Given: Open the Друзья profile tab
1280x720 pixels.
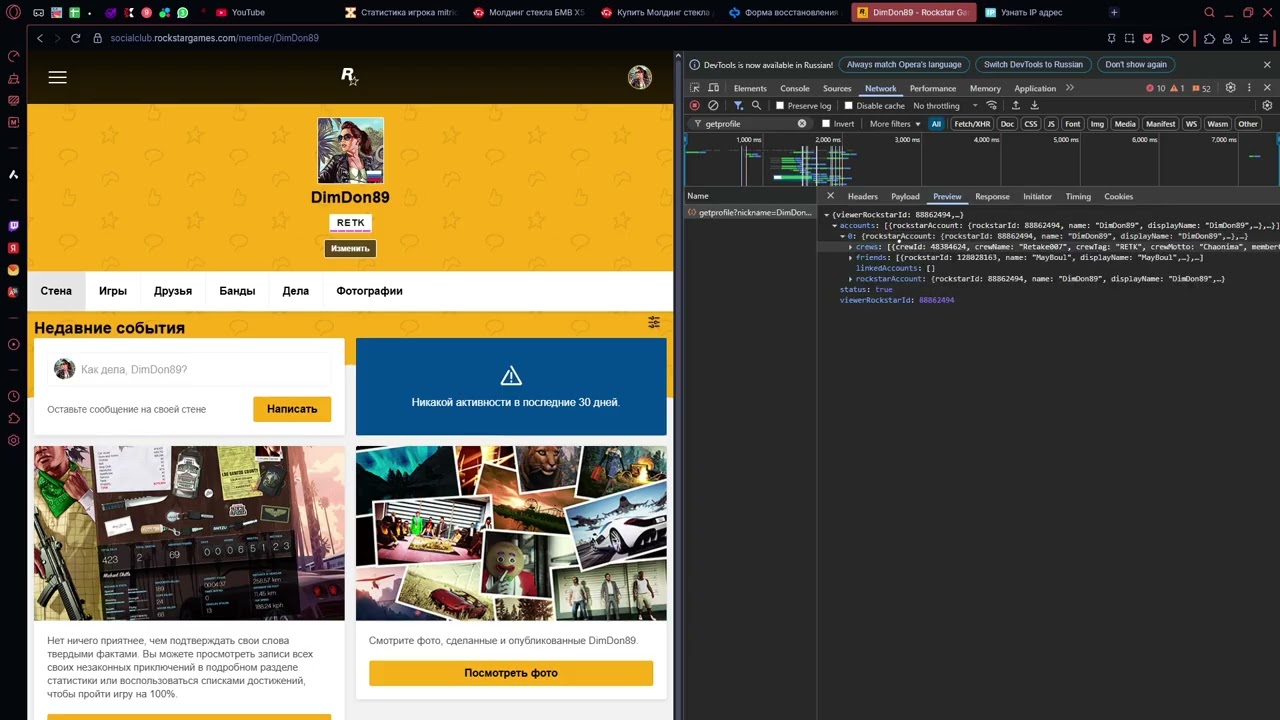Looking at the screenshot, I should (173, 291).
